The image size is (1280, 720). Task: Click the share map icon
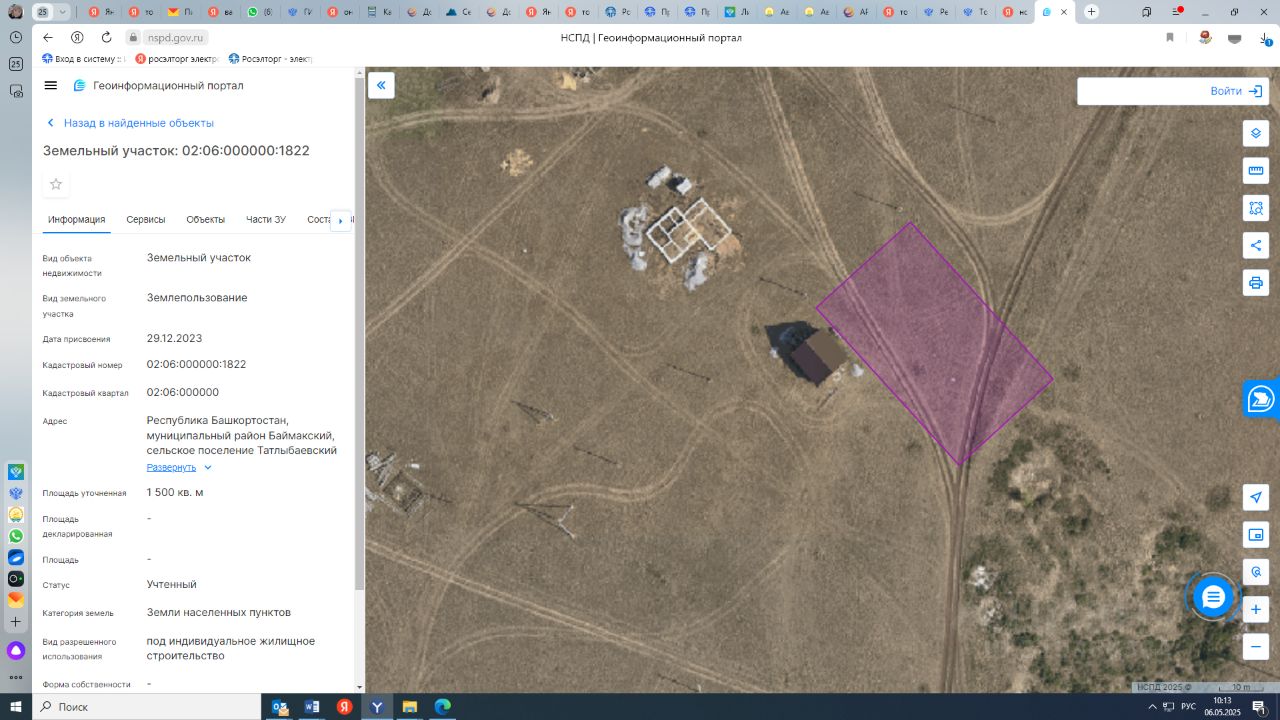(x=1256, y=245)
